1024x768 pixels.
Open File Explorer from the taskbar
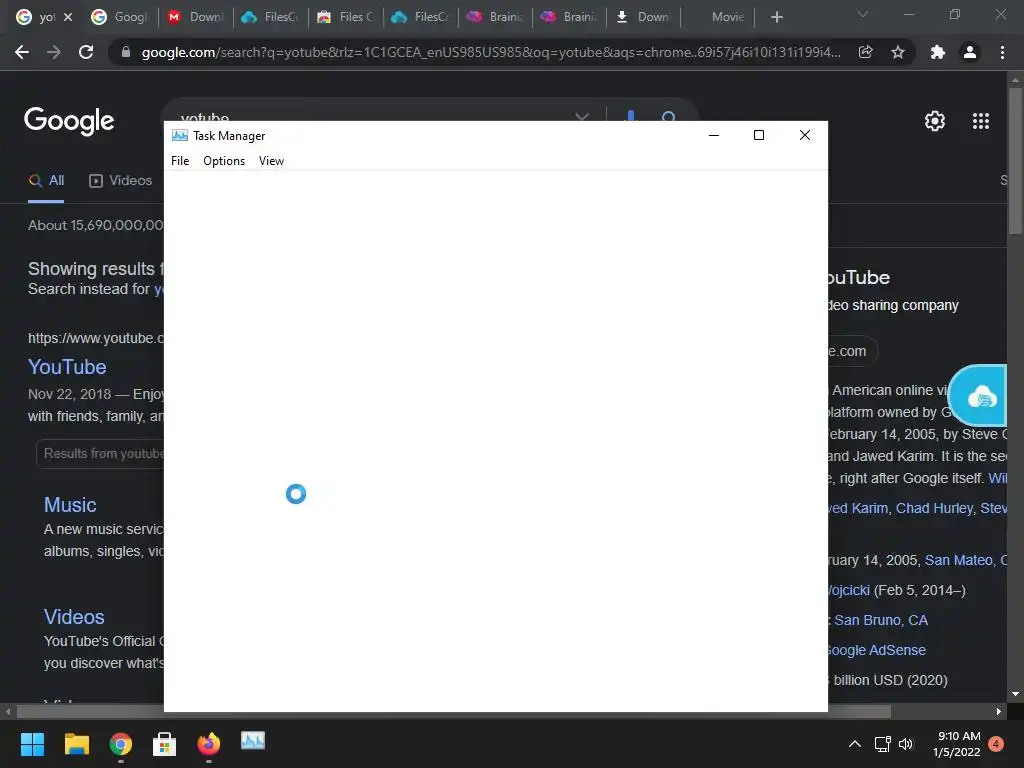click(76, 744)
